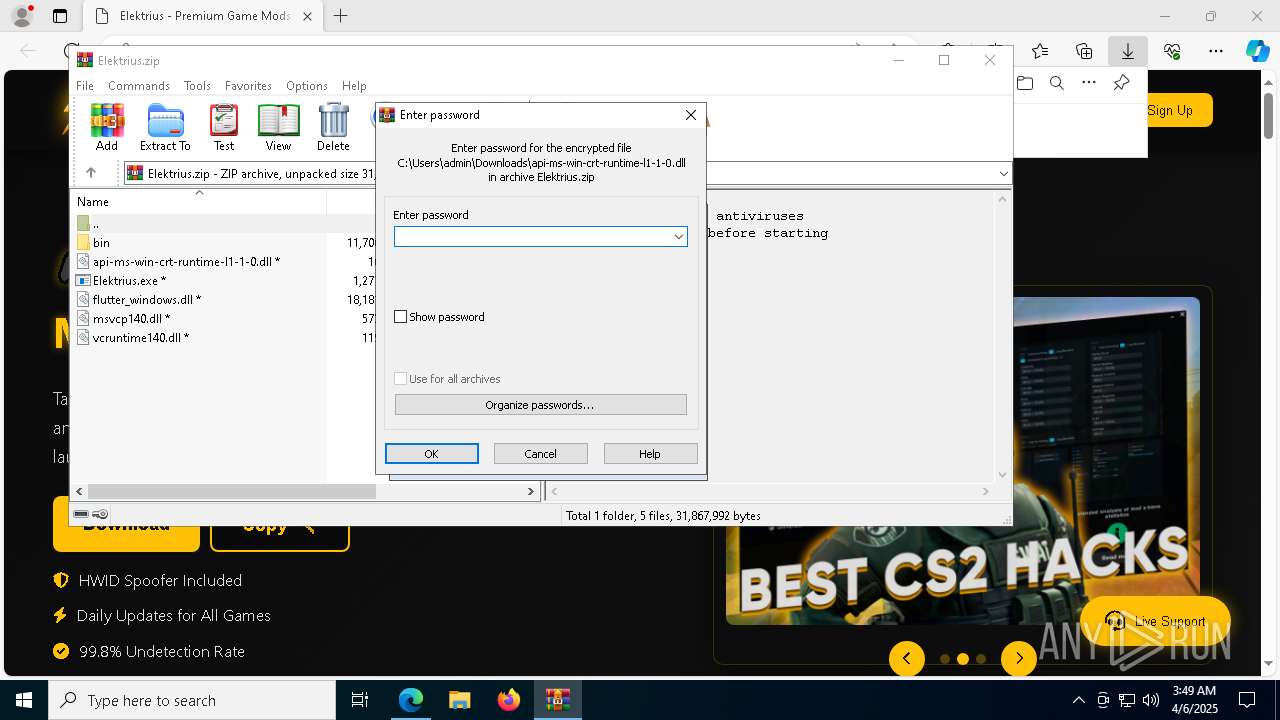Open the Help menu in WinRAR
Image resolution: width=1280 pixels, height=720 pixels.
(354, 86)
